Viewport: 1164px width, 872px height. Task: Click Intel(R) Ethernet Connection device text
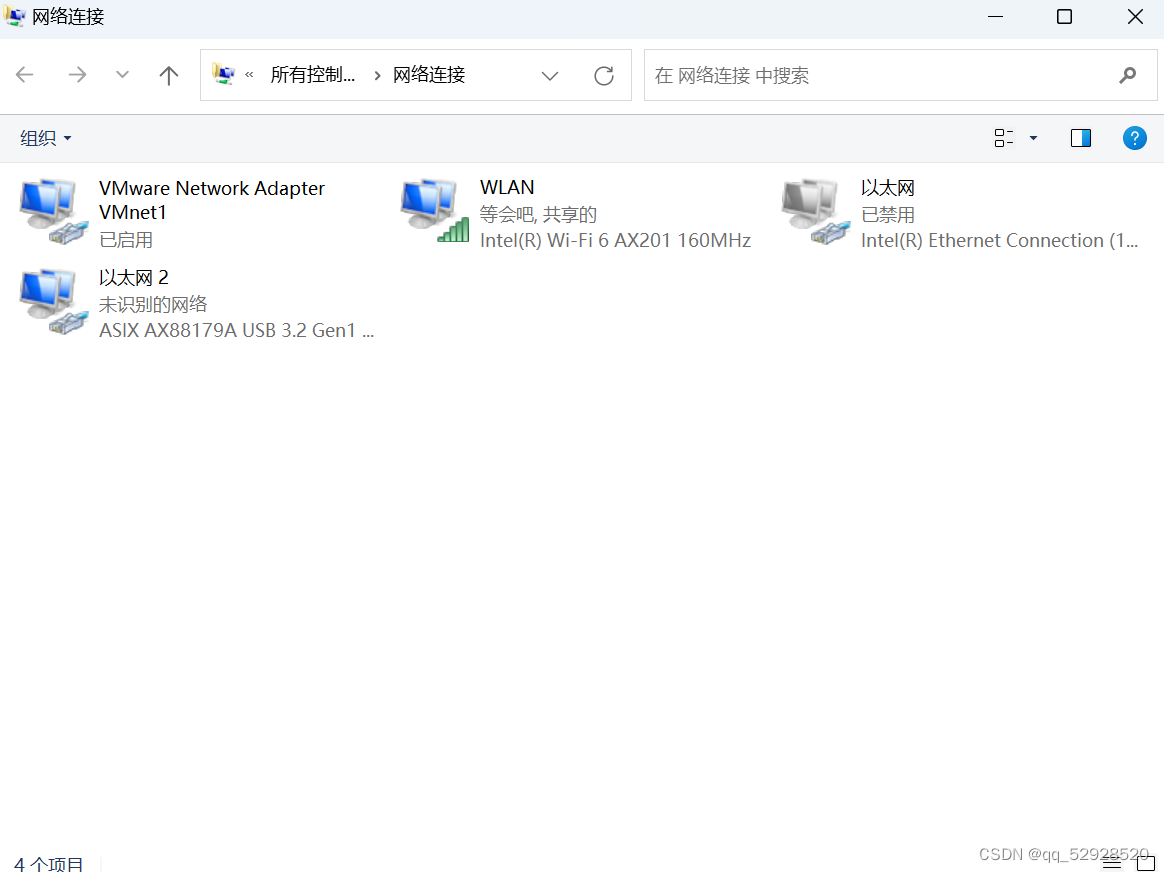coord(999,240)
